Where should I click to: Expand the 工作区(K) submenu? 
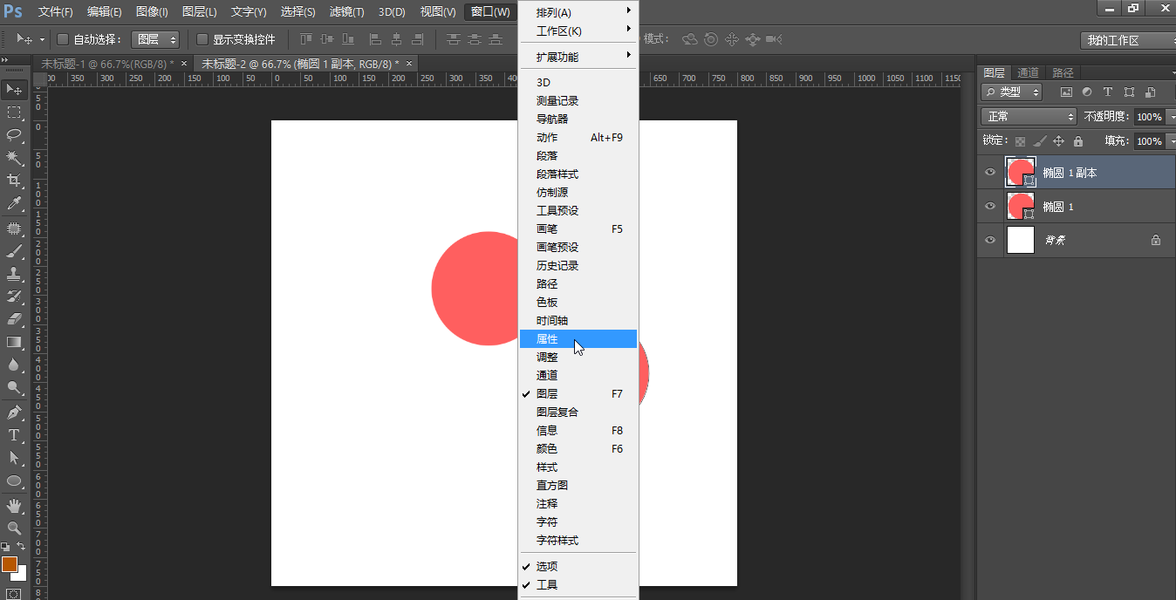578,32
